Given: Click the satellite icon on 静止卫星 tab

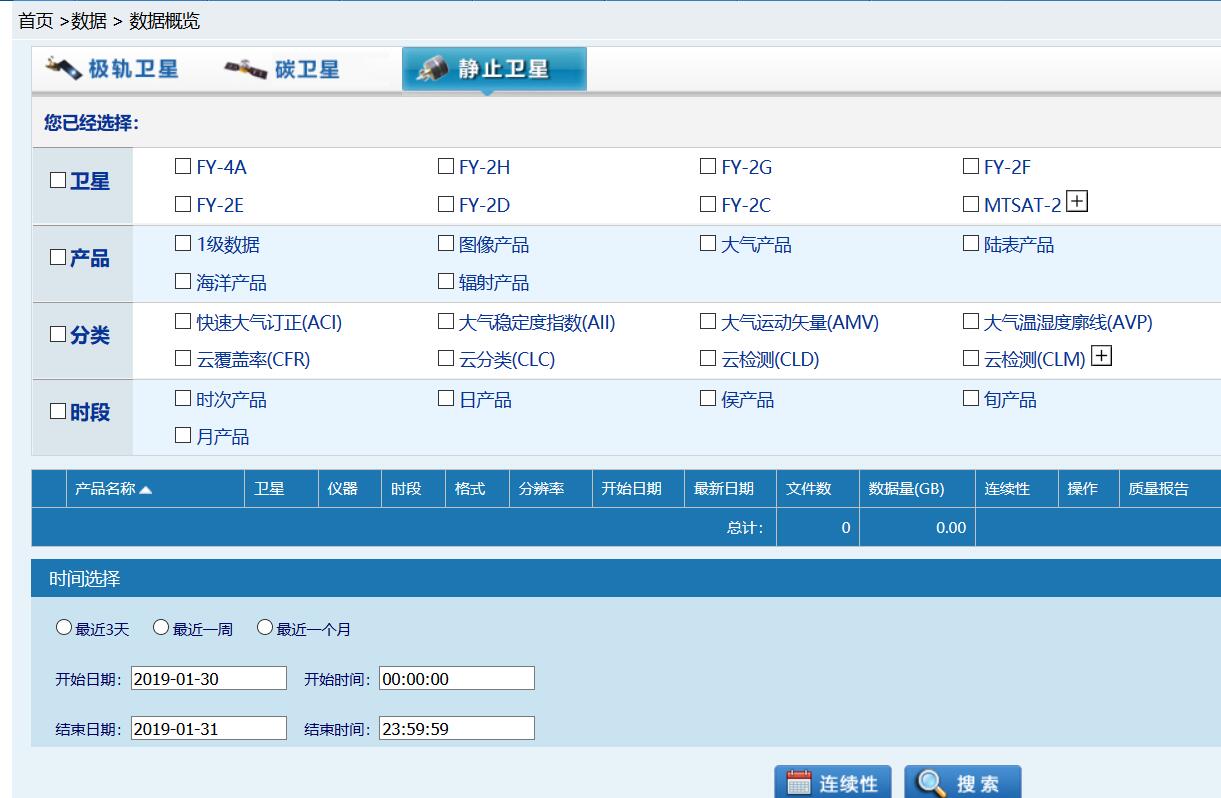Looking at the screenshot, I should pos(436,68).
